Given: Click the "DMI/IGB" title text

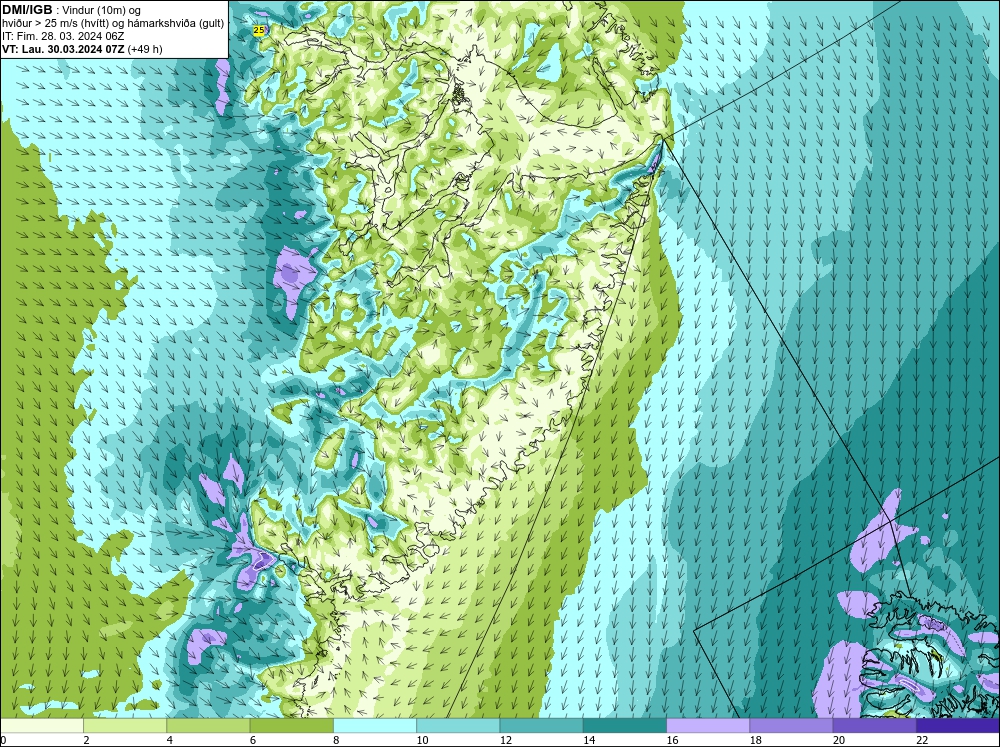Looking at the screenshot, I should click(27, 10).
